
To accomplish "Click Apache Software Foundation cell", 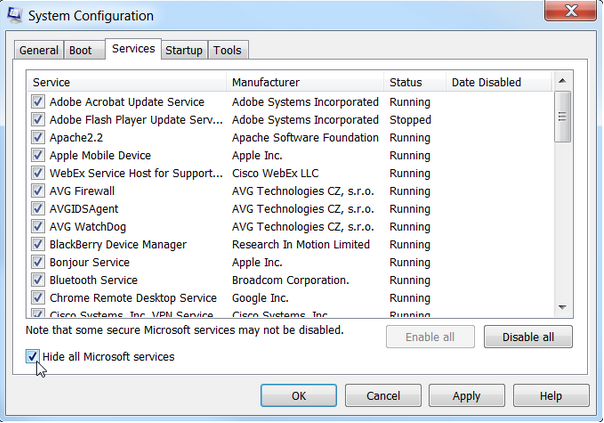I will [x=305, y=138].
